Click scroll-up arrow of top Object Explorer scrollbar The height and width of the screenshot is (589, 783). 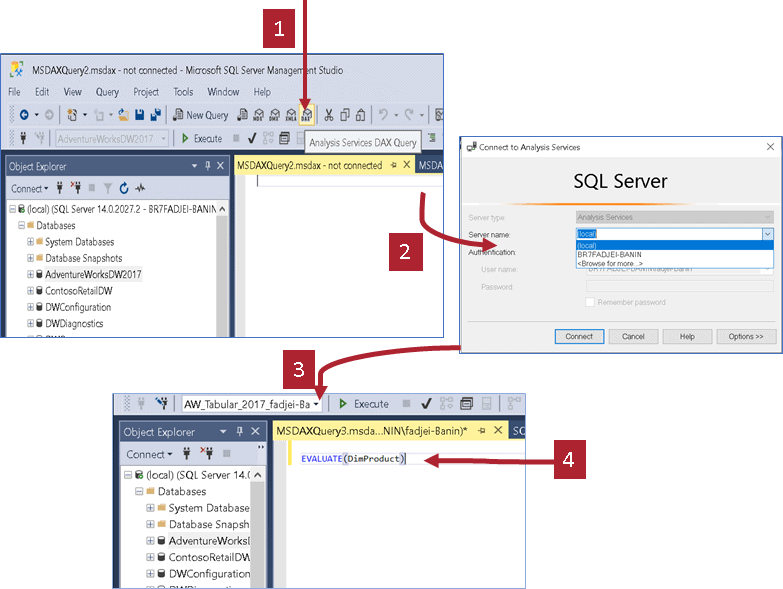222,209
